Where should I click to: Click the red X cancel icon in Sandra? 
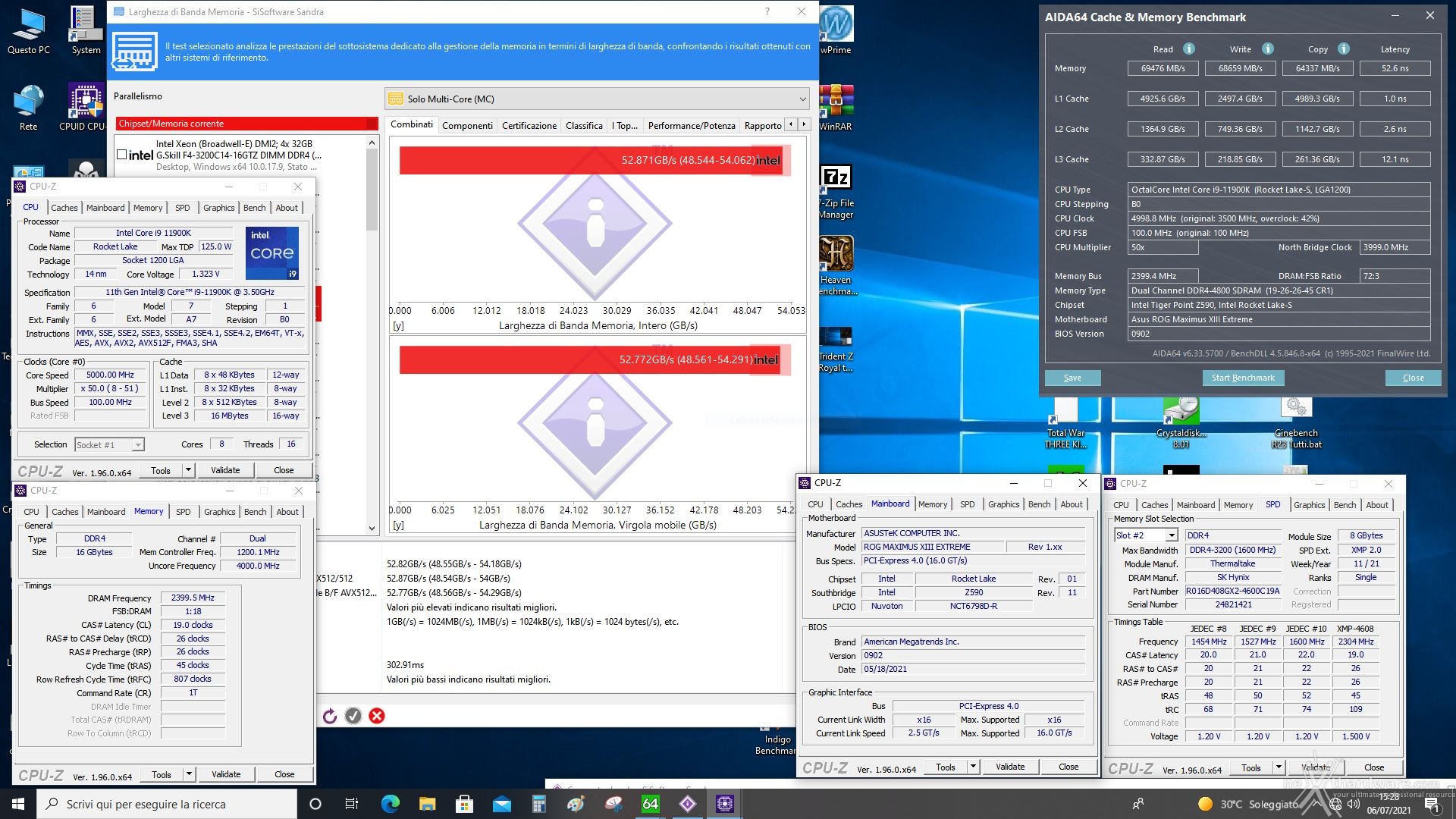(377, 716)
